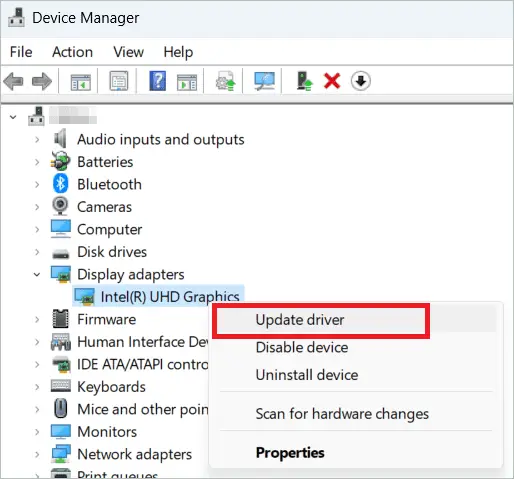Open the View menu
The image size is (514, 479).
point(128,52)
